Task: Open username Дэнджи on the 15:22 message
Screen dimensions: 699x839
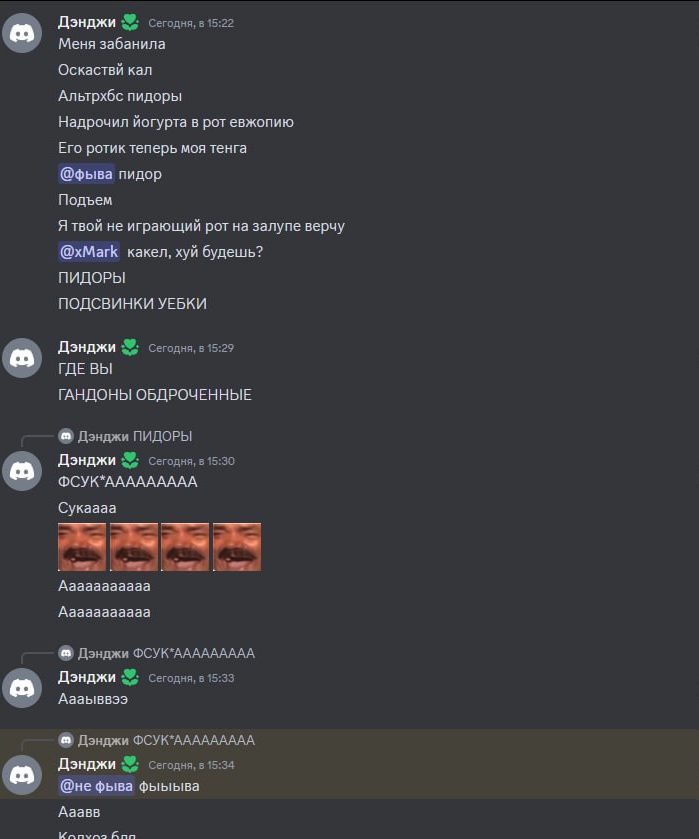Action: (x=87, y=22)
